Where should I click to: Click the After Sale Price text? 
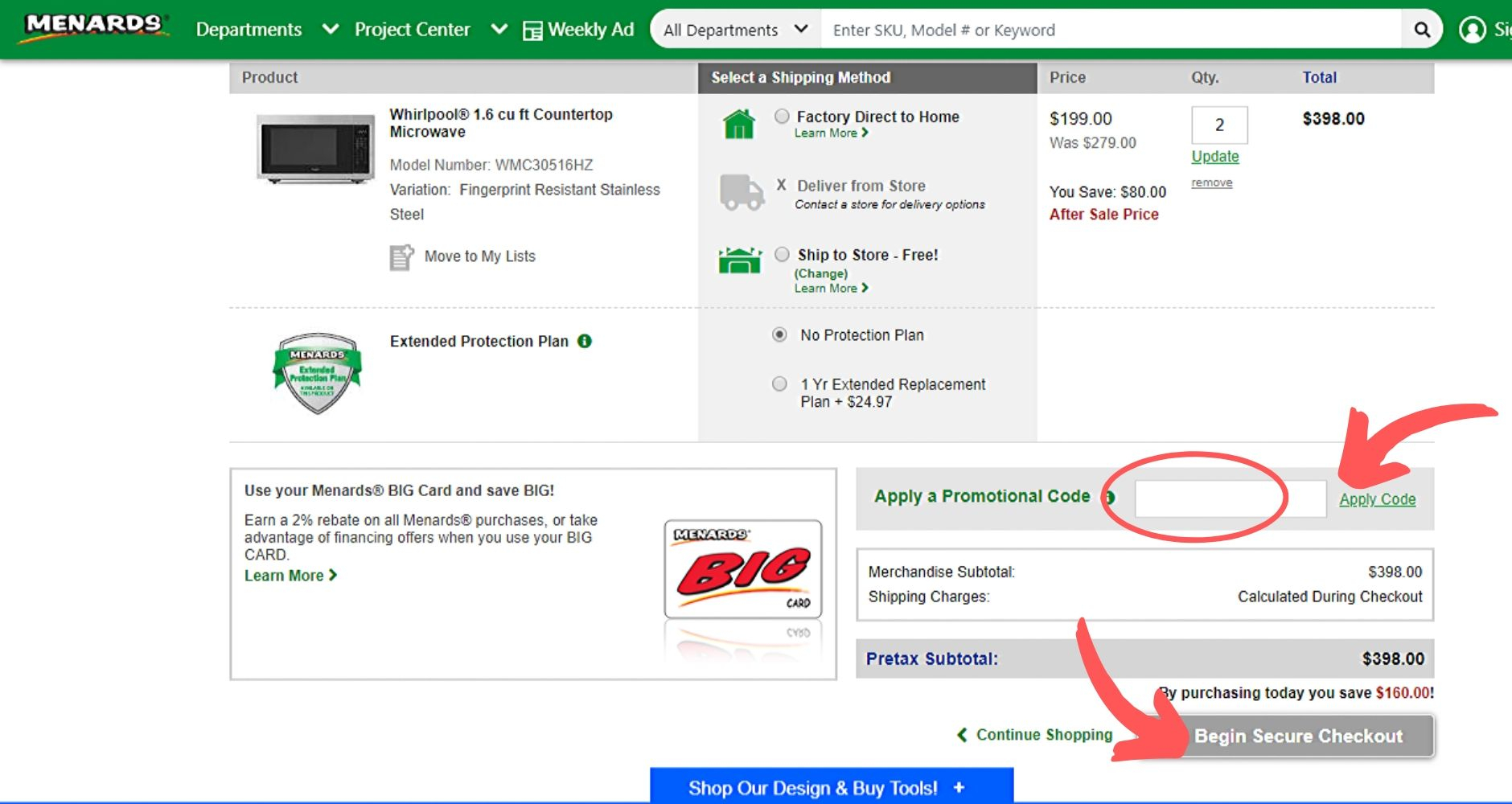1103,215
